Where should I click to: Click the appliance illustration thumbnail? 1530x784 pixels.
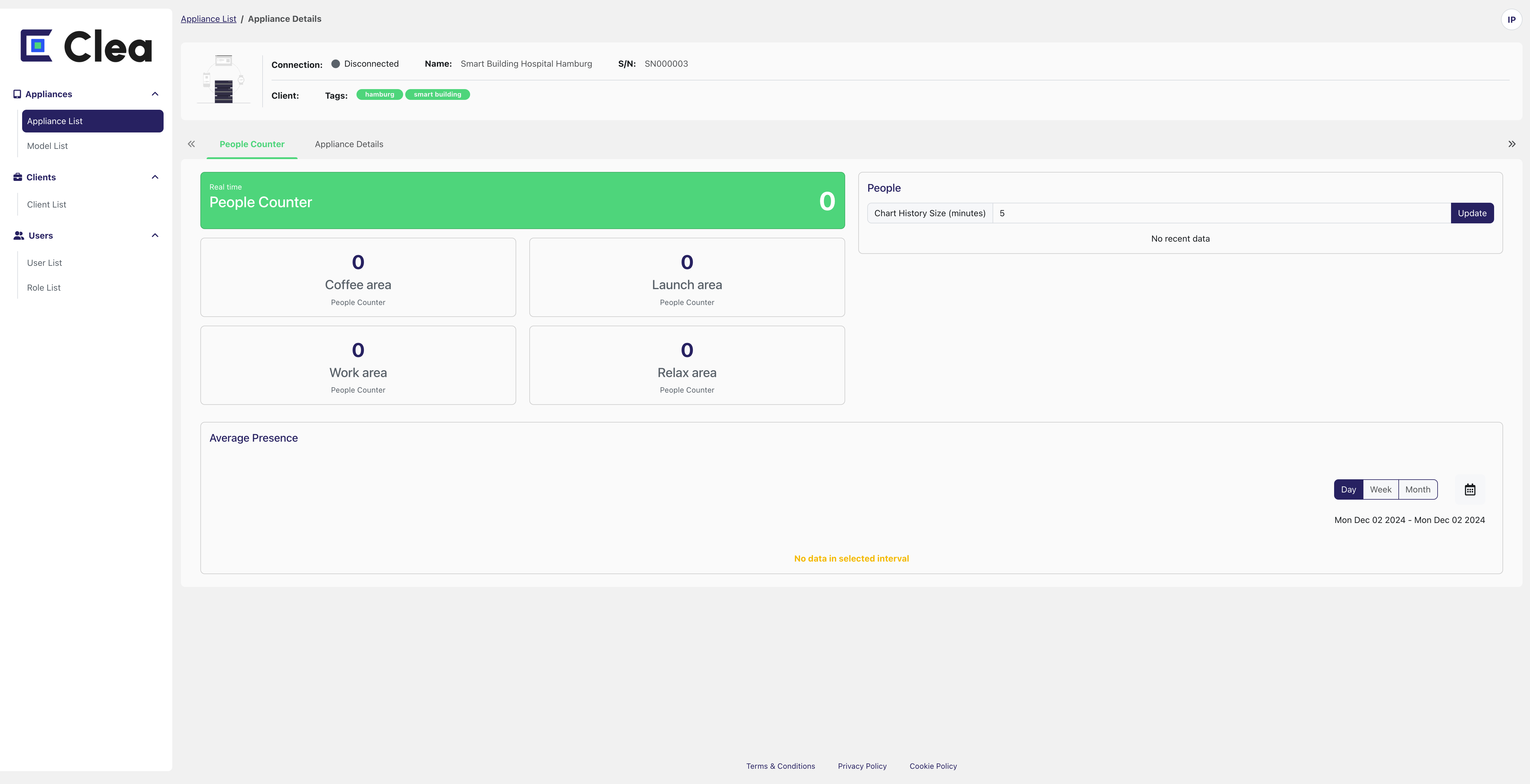pyautogui.click(x=223, y=79)
